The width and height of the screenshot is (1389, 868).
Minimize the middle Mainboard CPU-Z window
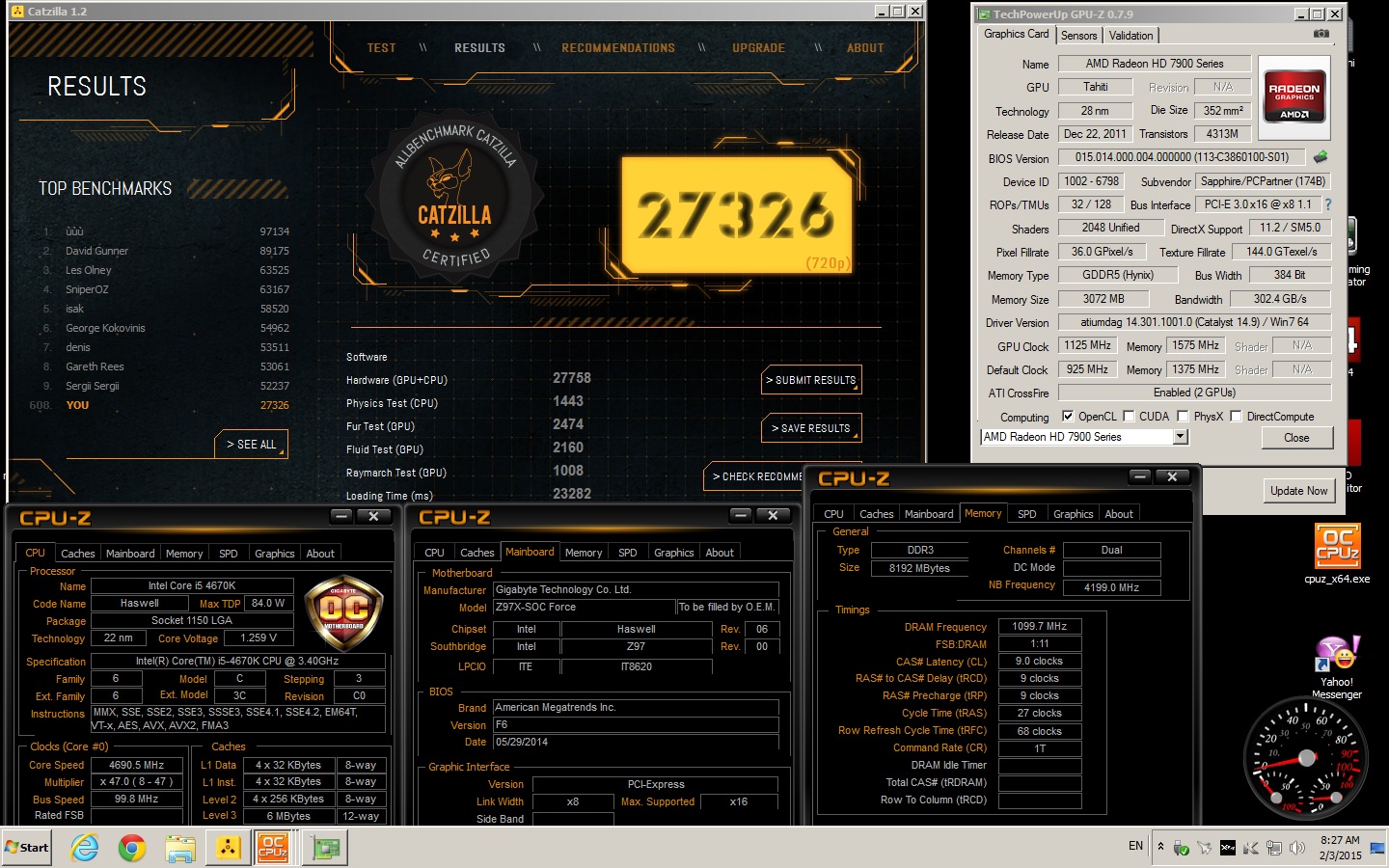[741, 516]
